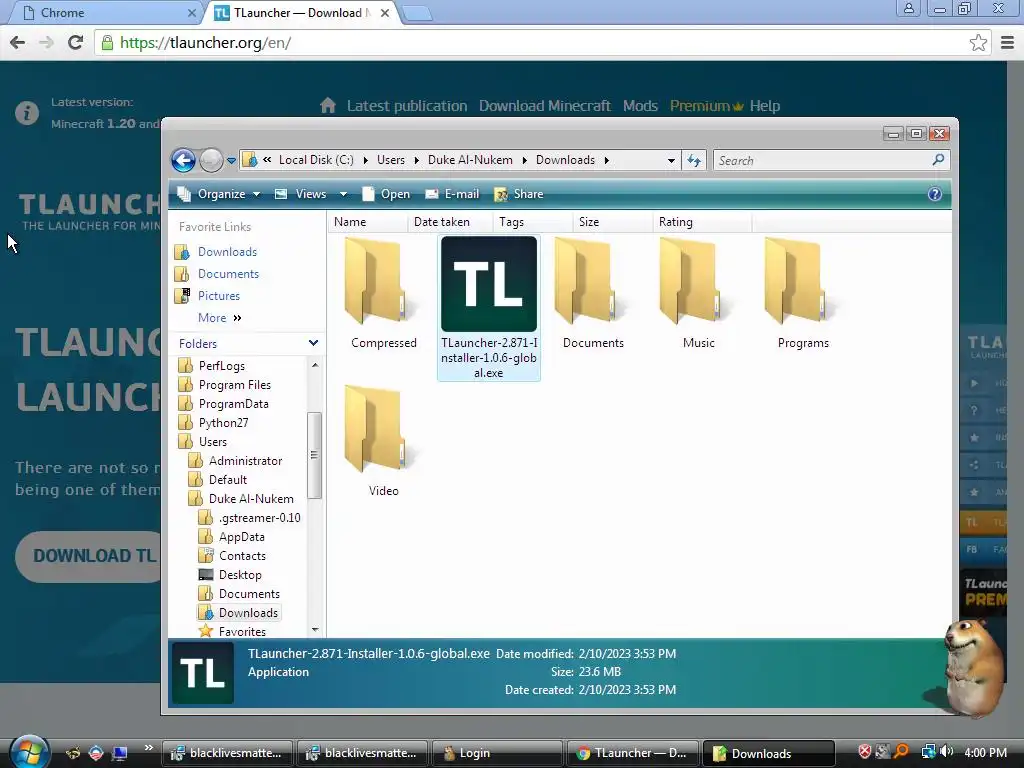The height and width of the screenshot is (768, 1024).
Task: Select Python27 in folder tree
Action: pyautogui.click(x=223, y=423)
